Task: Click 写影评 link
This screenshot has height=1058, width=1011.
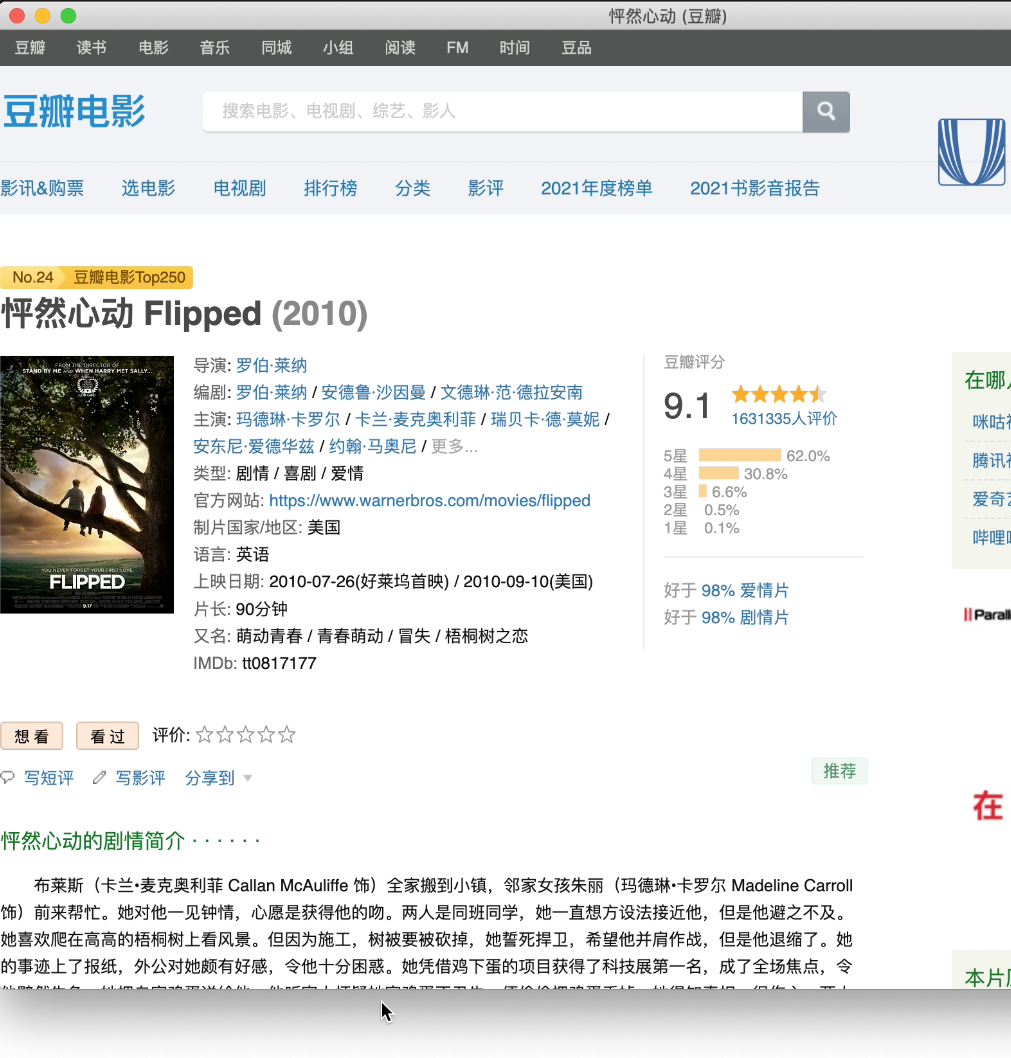Action: coord(140,778)
